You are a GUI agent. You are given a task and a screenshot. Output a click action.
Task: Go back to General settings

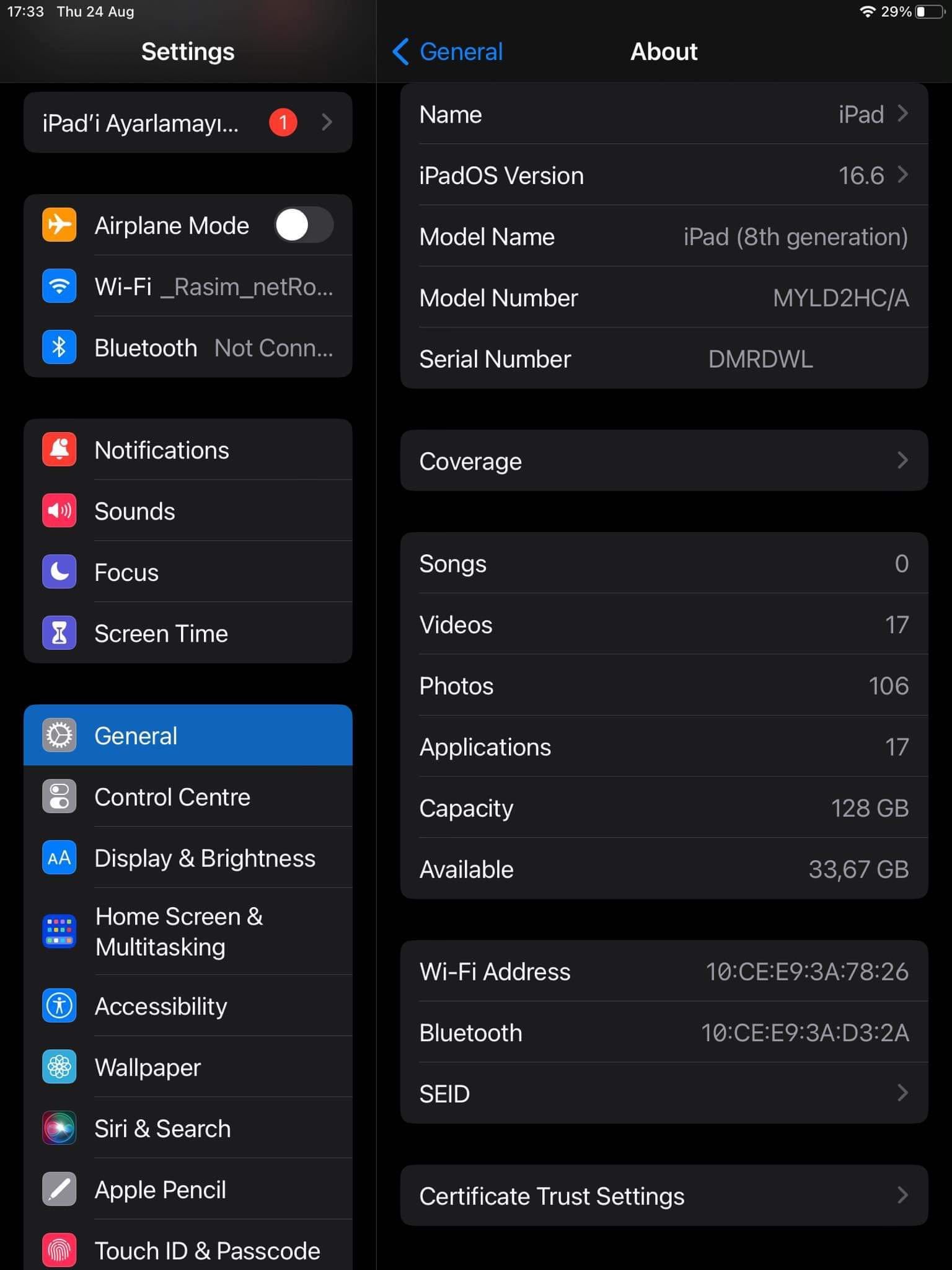pyautogui.click(x=448, y=51)
